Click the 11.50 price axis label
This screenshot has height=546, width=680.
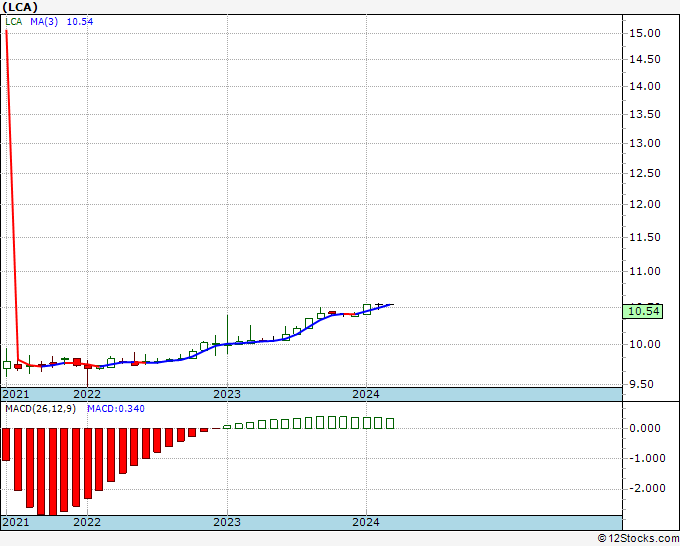click(644, 237)
